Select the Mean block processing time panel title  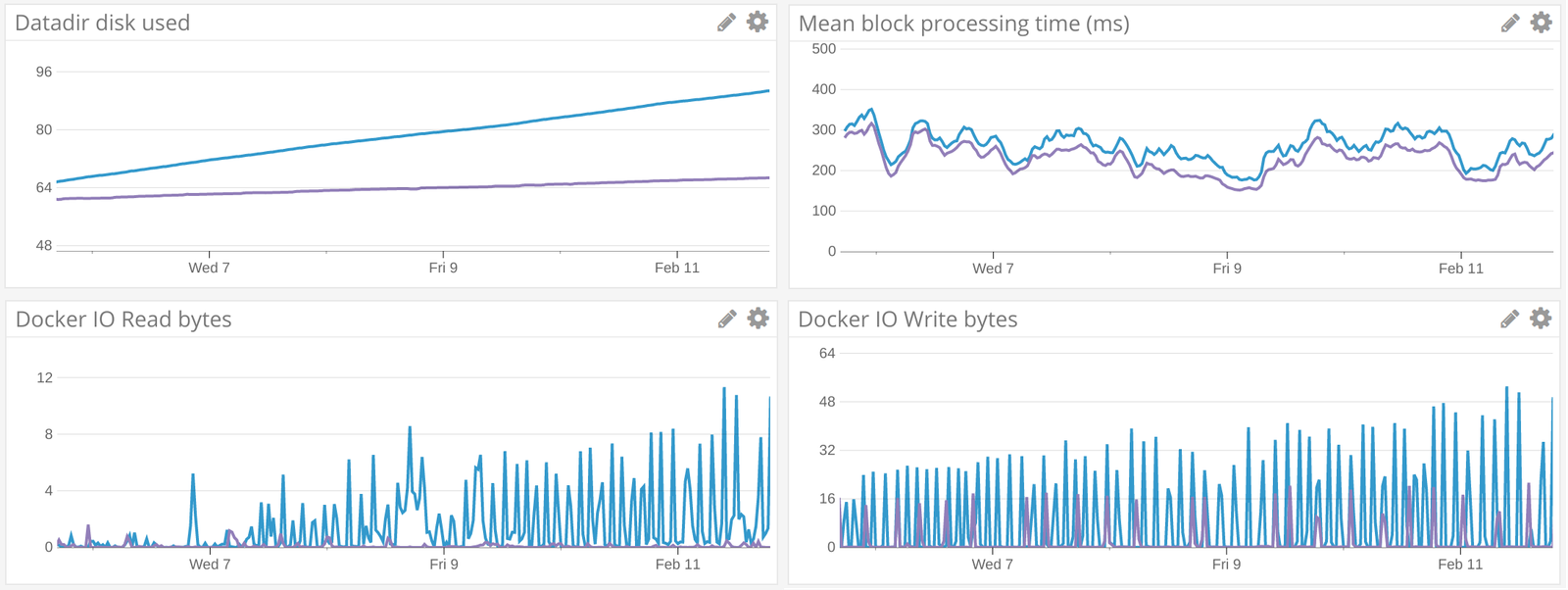point(965,22)
